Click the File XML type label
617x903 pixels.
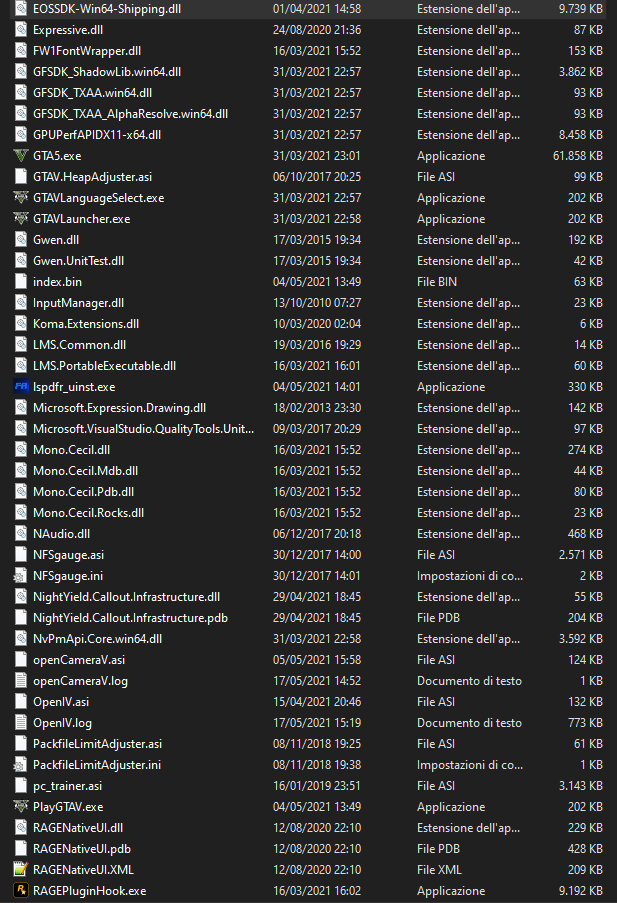[x=439, y=870]
